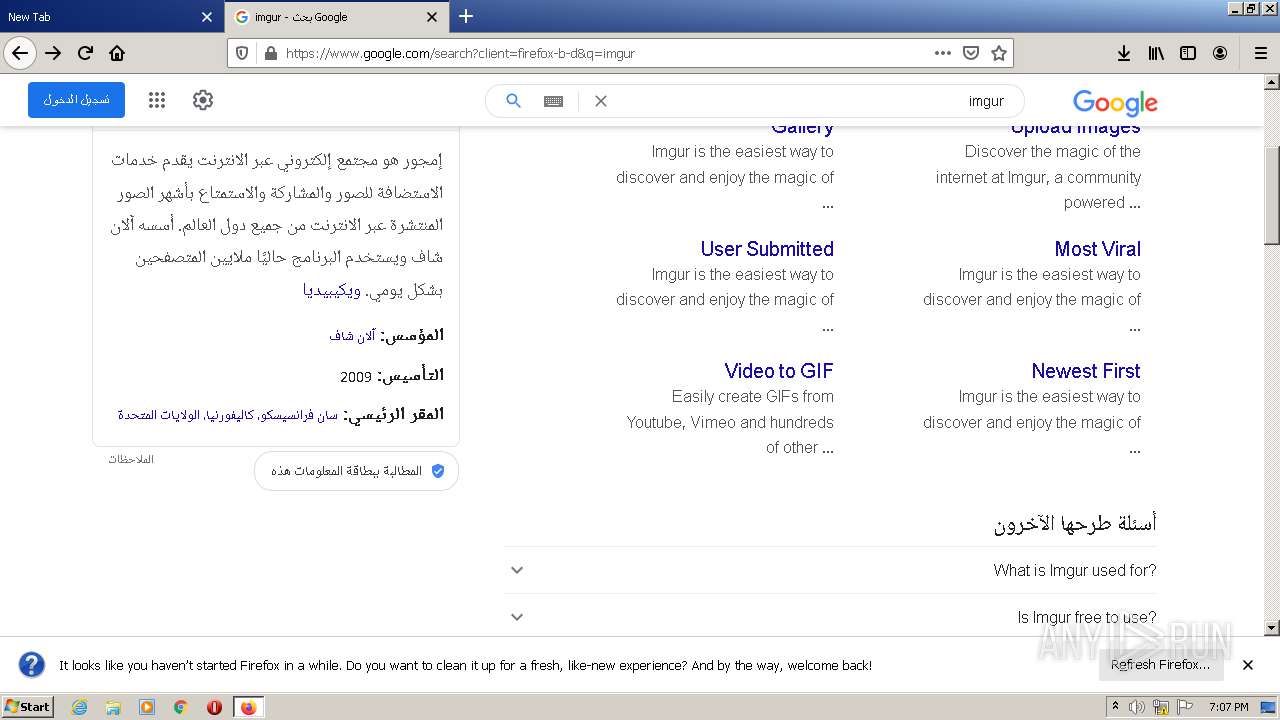The width and height of the screenshot is (1280, 720).
Task: Toggle the Firefox sidebars icon
Action: pyautogui.click(x=1188, y=53)
